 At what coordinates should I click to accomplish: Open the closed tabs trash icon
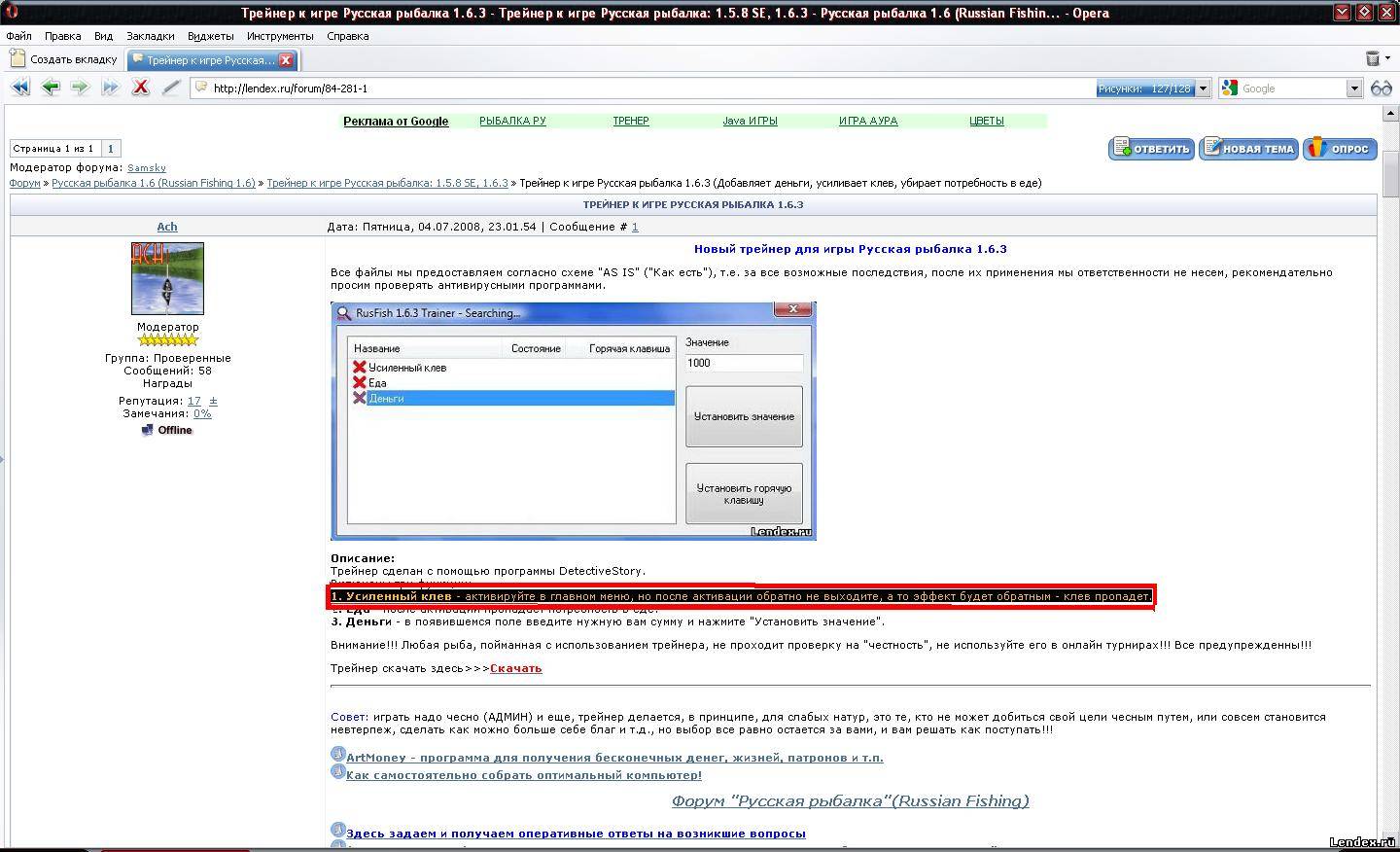(1372, 59)
